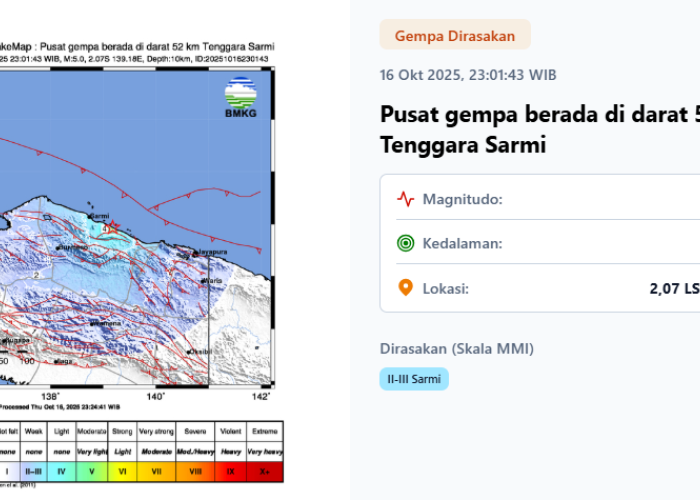Image resolution: width=700 pixels, height=500 pixels.
Task: Click the green Kedalaman target icon
Action: tap(405, 243)
